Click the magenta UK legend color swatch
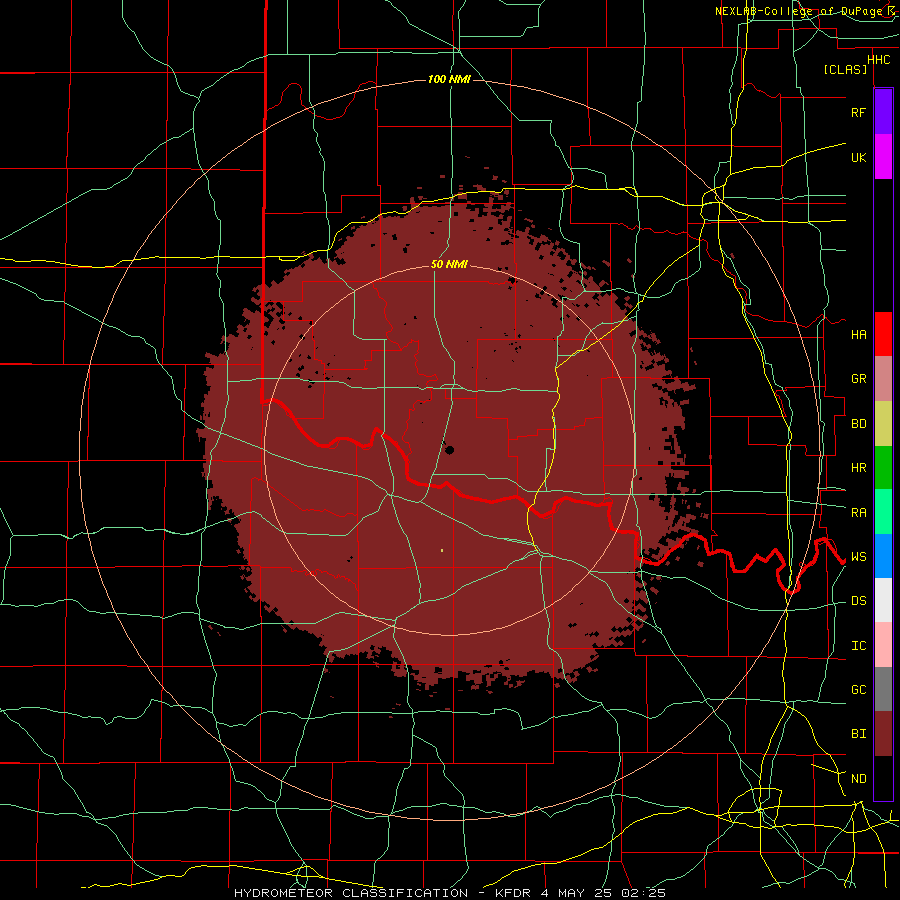 pyautogui.click(x=883, y=157)
